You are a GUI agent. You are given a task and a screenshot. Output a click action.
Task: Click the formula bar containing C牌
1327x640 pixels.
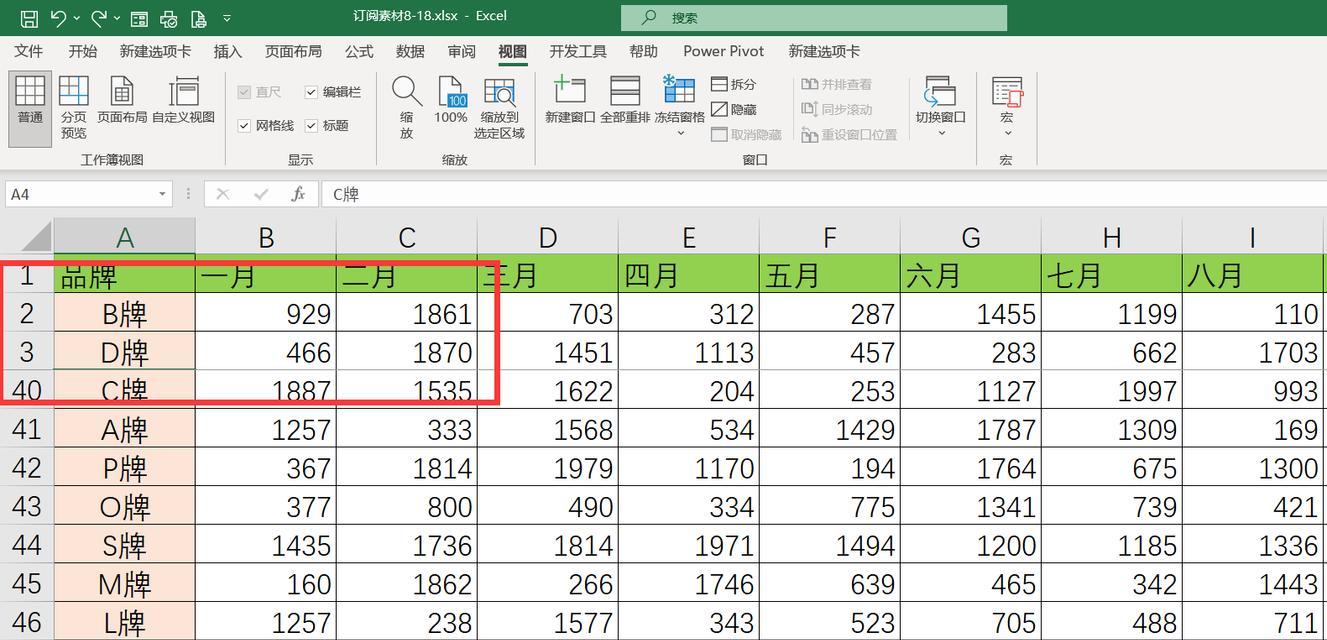click(x=824, y=194)
